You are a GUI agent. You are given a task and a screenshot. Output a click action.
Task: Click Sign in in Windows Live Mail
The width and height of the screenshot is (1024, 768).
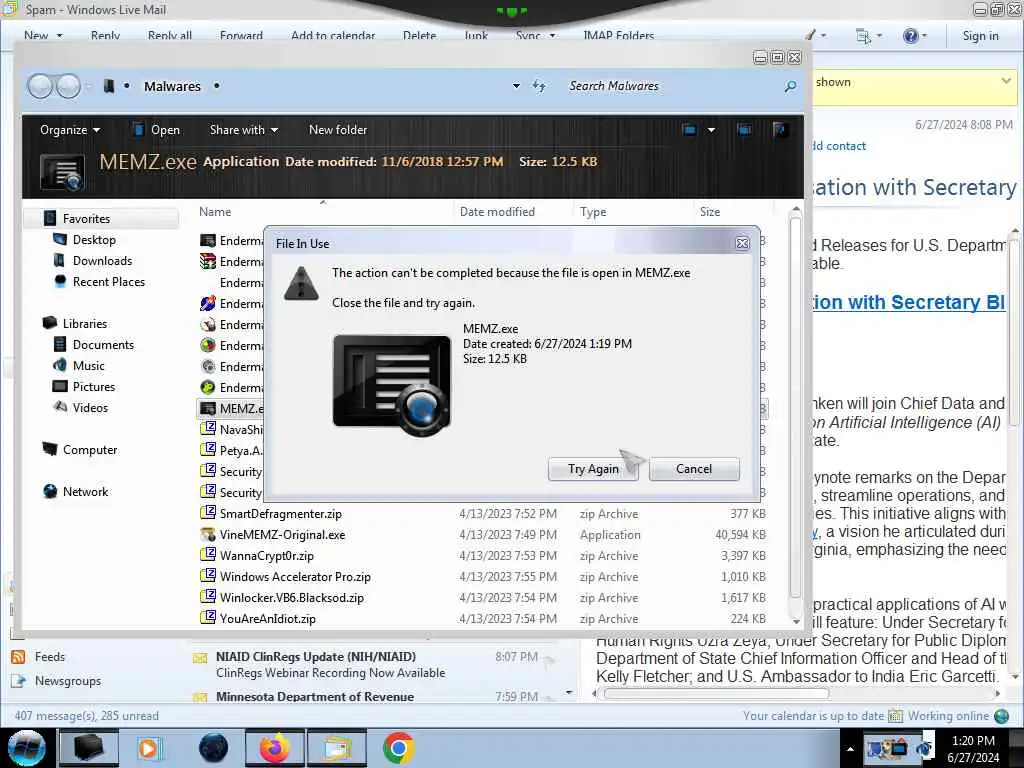coord(980,36)
